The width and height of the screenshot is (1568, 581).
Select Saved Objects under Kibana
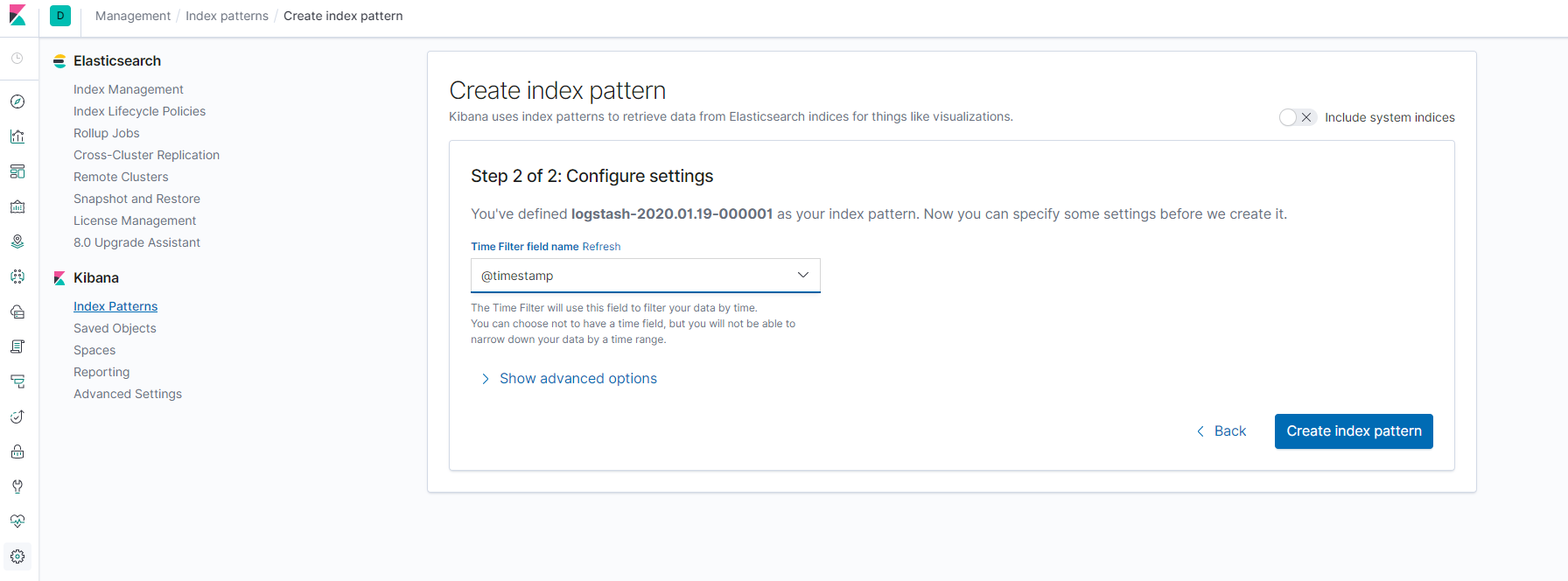[115, 328]
